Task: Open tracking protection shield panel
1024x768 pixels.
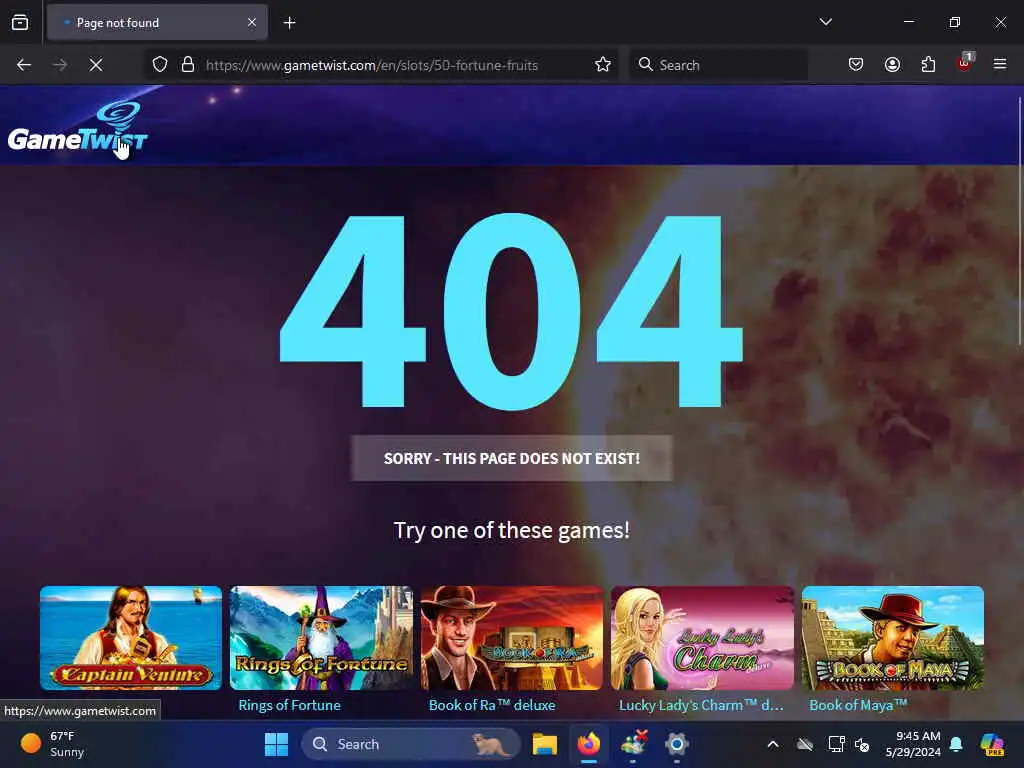Action: click(160, 65)
